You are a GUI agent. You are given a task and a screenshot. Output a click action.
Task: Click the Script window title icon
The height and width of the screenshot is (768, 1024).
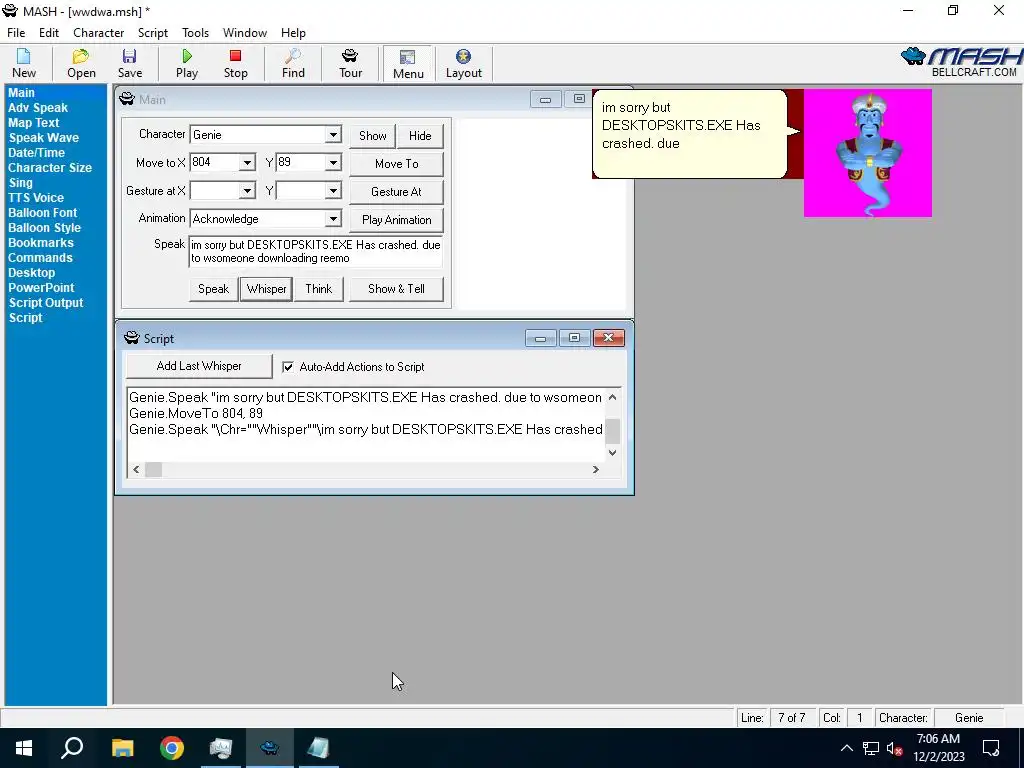point(132,338)
